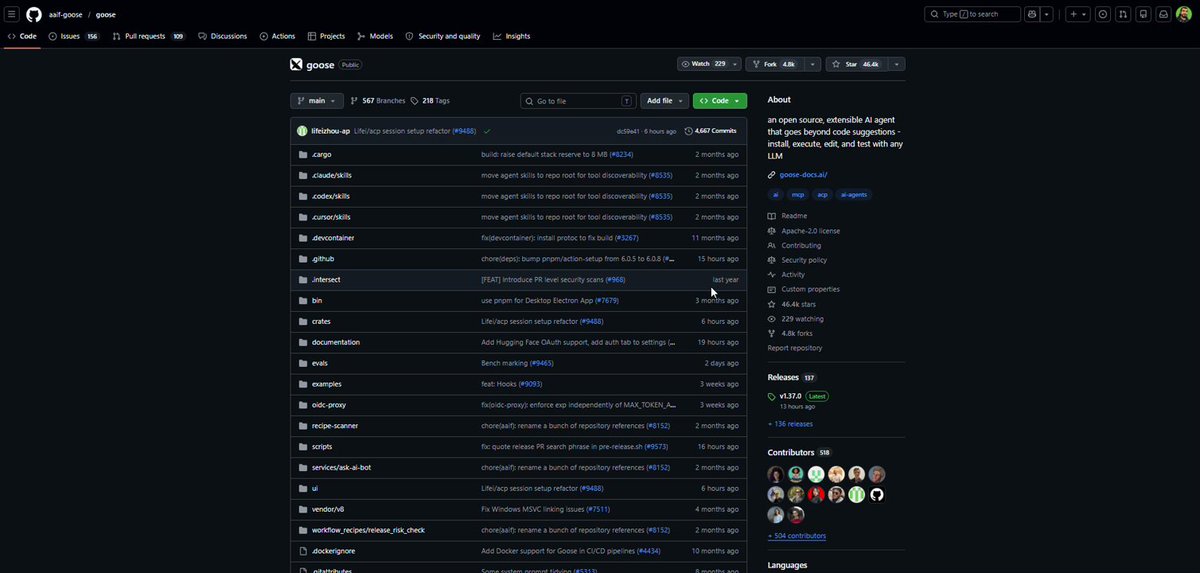The image size is (1200, 573).
Task: Open the .cargo folder
Action: coord(321,154)
